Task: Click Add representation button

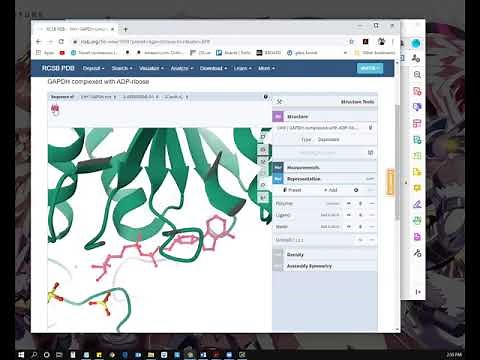Action: click(331, 190)
